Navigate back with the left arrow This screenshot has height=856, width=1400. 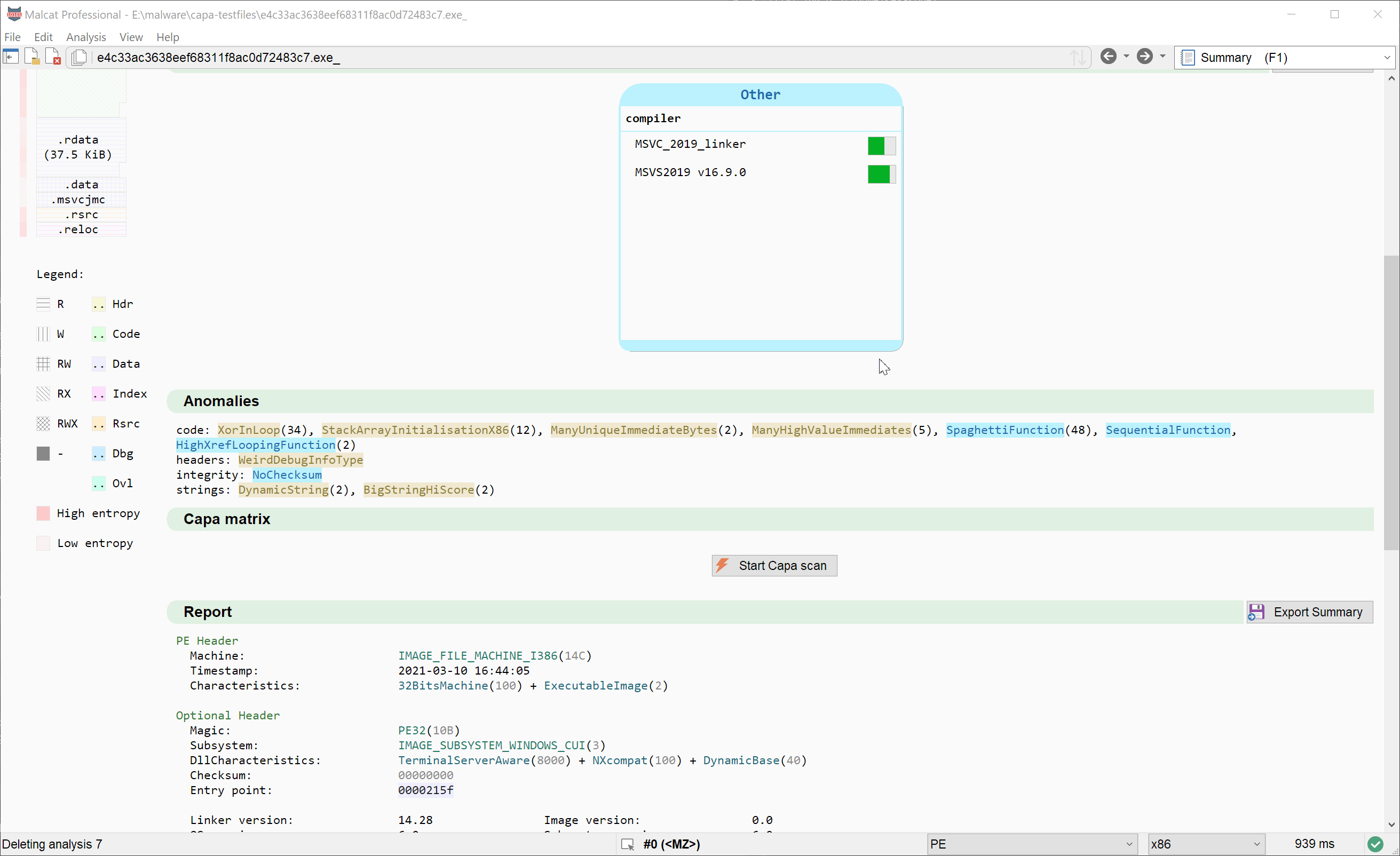[1108, 57]
